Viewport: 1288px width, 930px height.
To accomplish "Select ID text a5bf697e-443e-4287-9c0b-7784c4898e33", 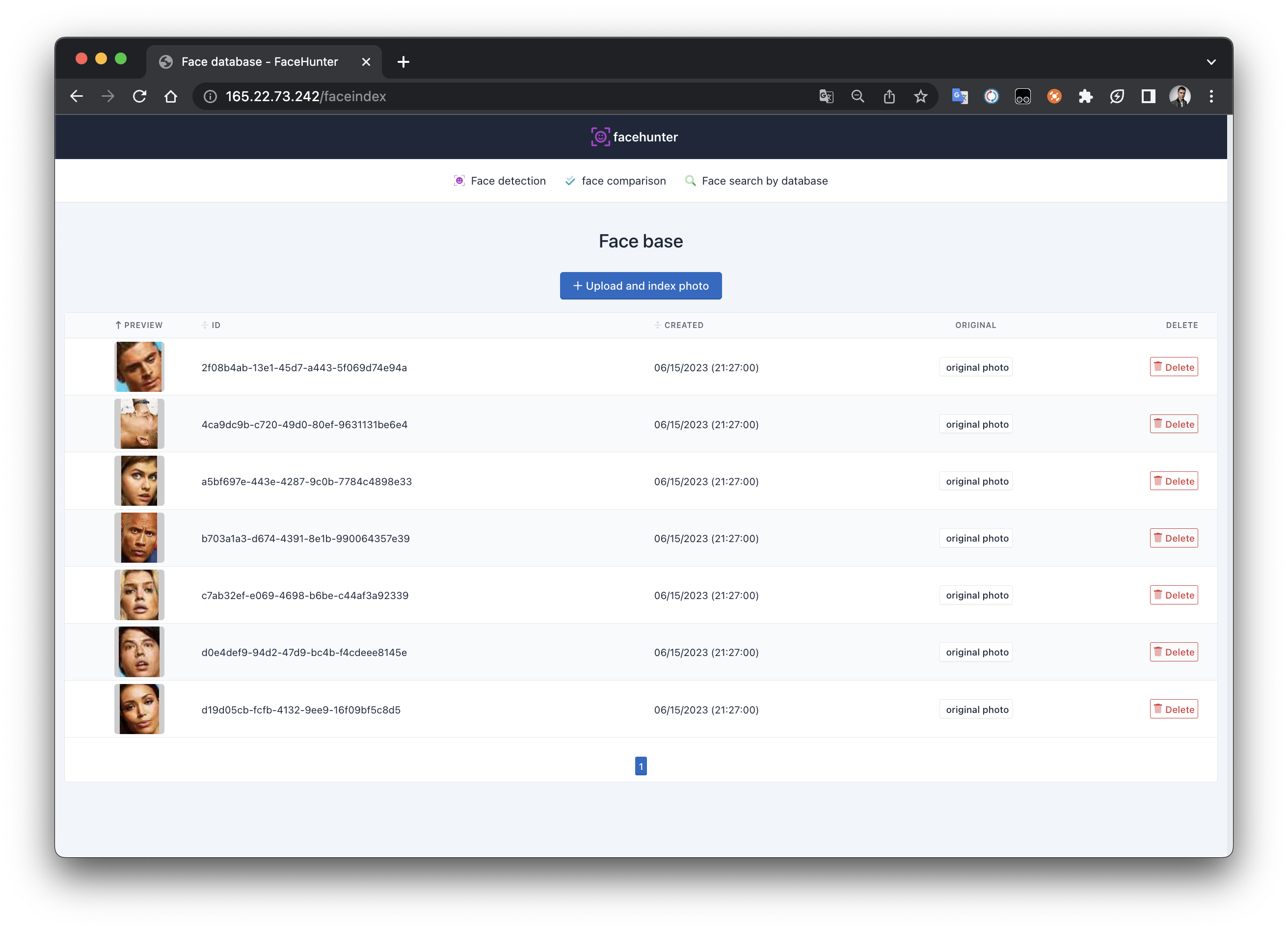I will point(307,482).
